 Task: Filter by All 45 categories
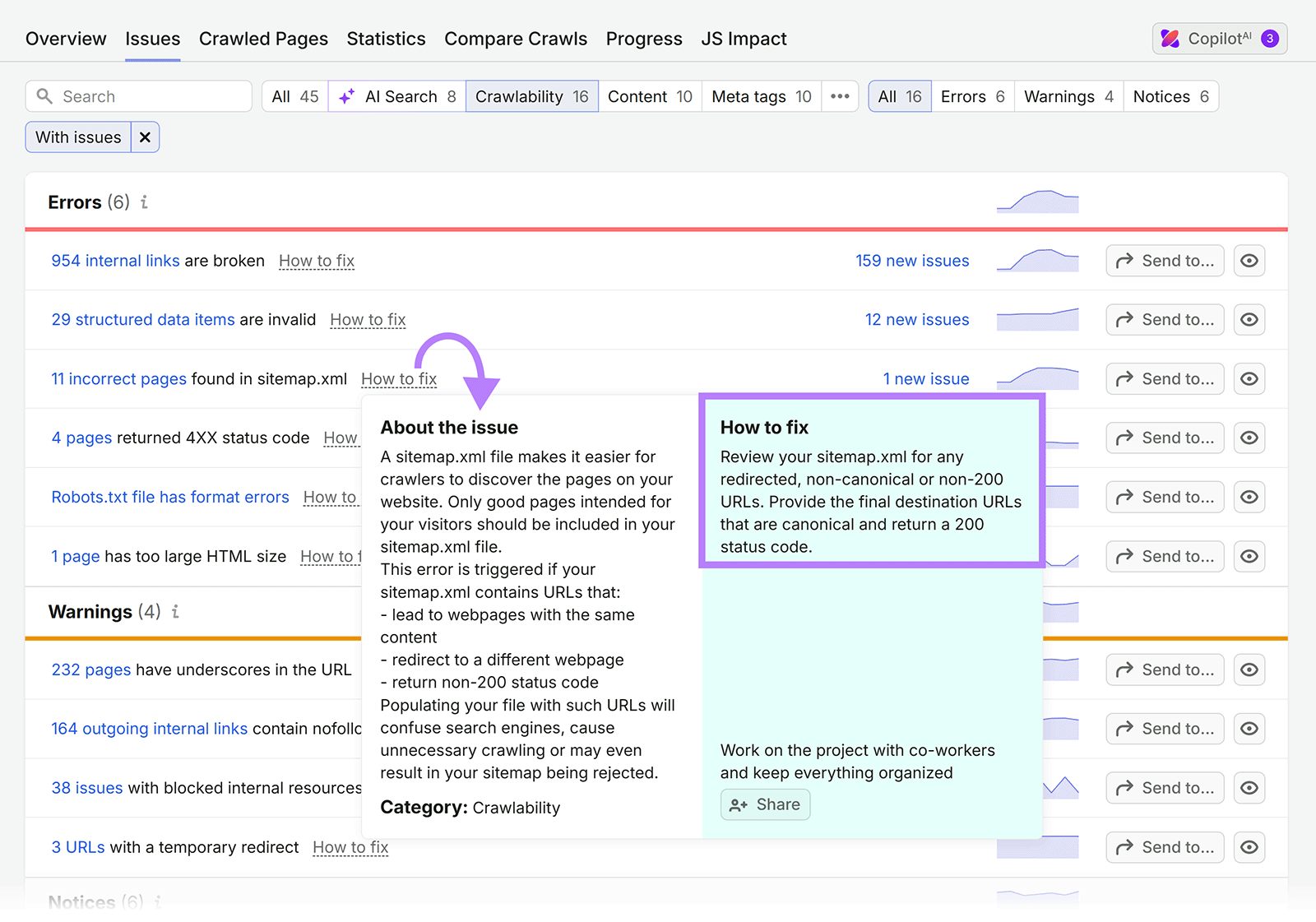click(x=295, y=96)
